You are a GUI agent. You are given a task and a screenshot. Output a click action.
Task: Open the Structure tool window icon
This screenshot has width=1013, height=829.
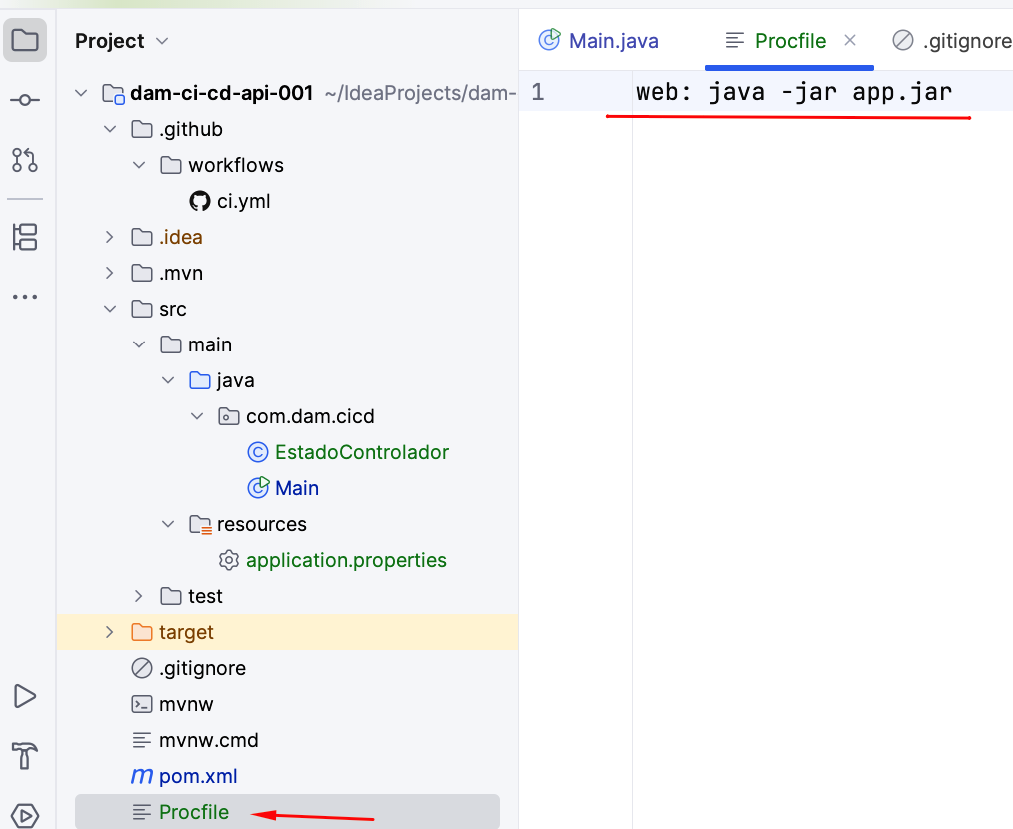(25, 237)
